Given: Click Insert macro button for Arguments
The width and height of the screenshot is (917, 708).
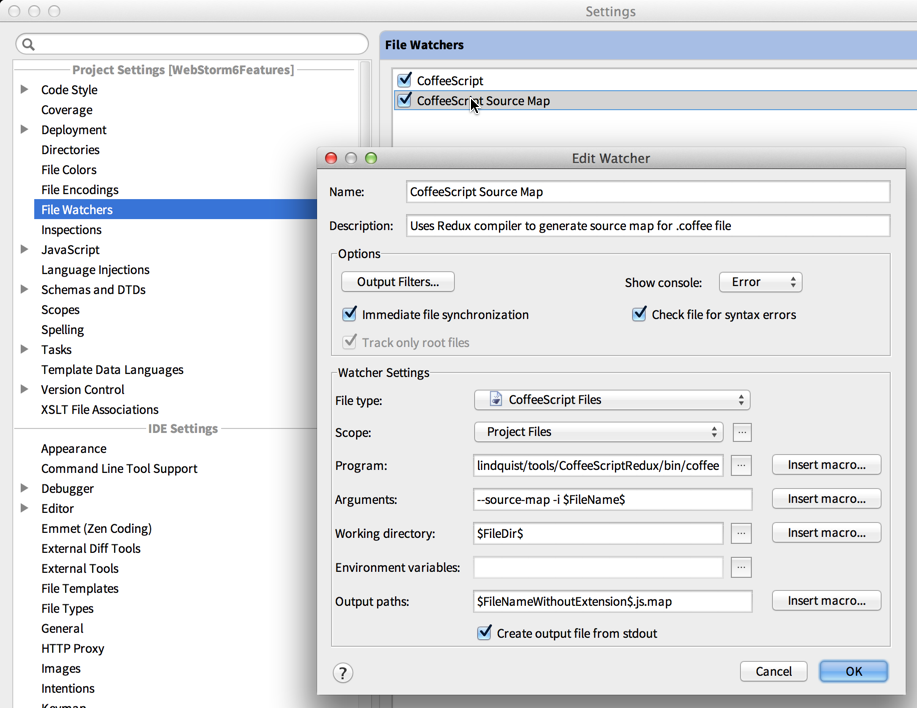Looking at the screenshot, I should (x=826, y=499).
